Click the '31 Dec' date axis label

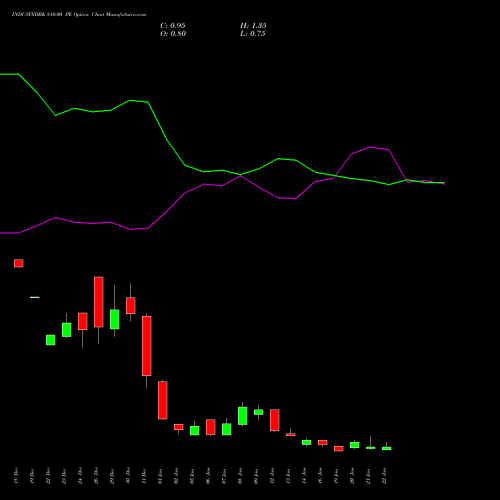click(x=144, y=476)
